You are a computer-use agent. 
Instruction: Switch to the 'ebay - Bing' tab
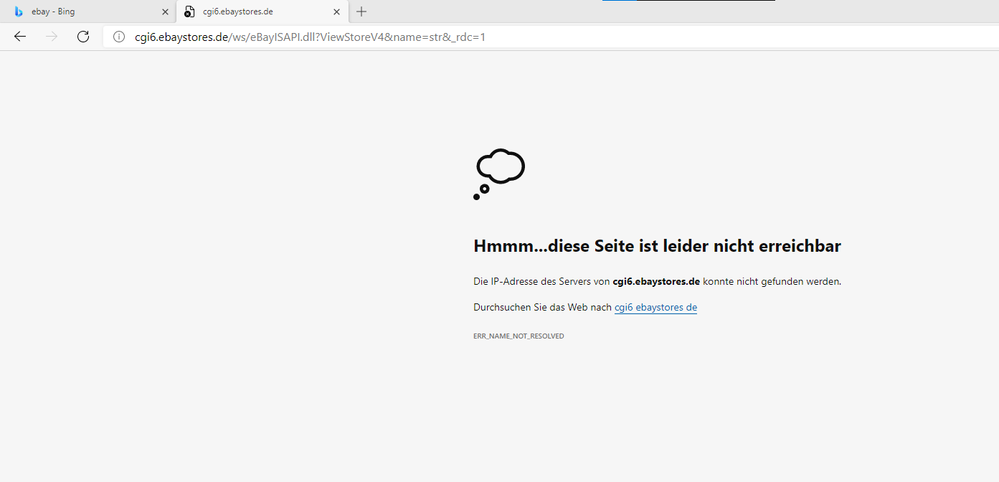click(90, 11)
